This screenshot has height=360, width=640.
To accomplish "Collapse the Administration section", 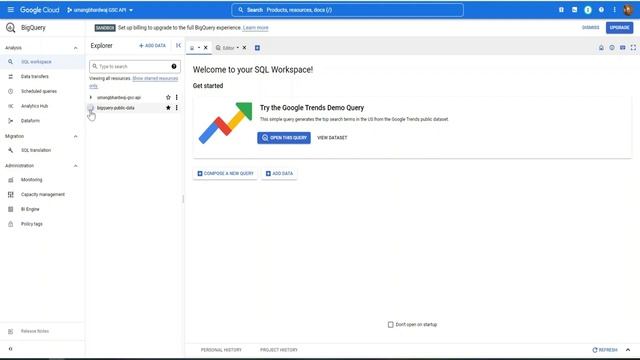I will [76, 166].
